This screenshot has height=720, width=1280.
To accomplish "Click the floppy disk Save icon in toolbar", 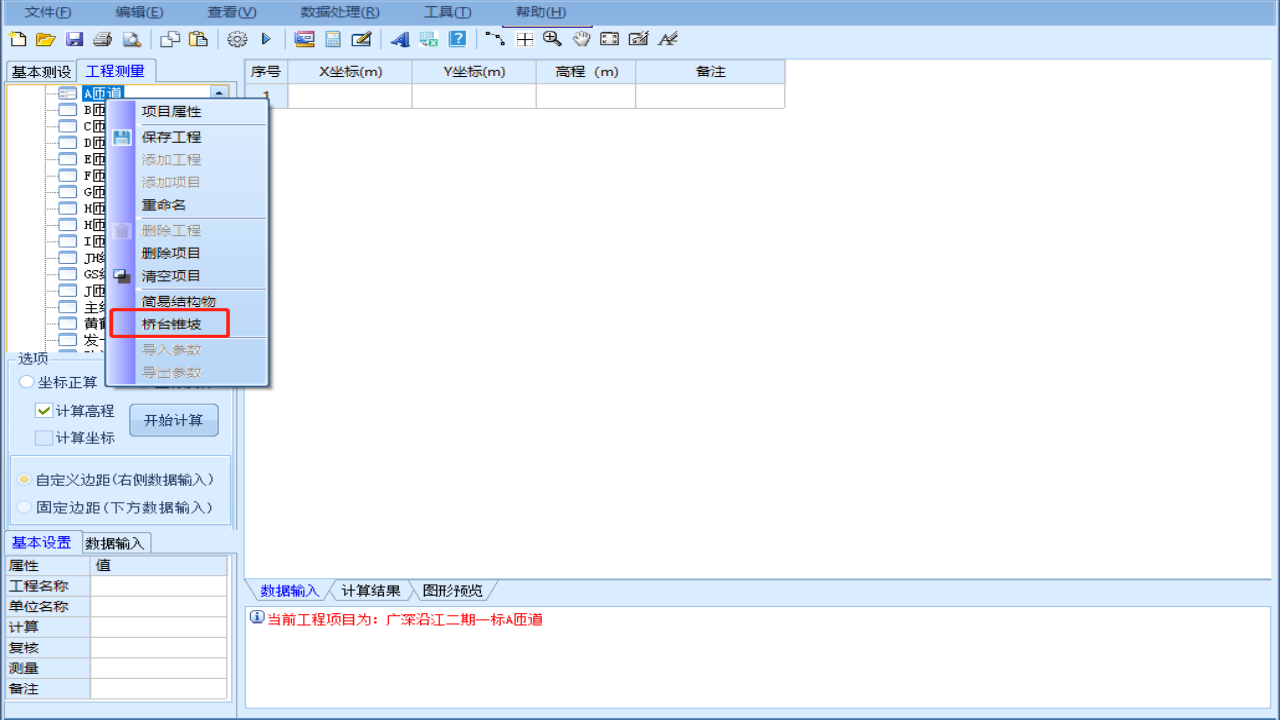I will pos(74,39).
